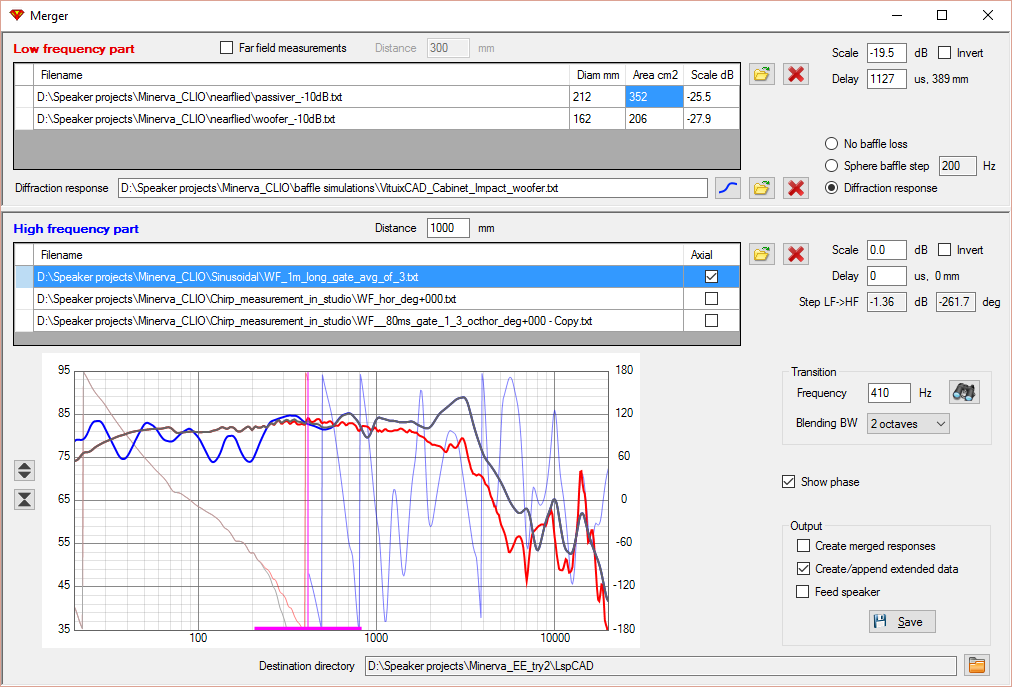Click binoculars icon to find transition frequency
Screen dimensions: 1012x687
coord(964,392)
